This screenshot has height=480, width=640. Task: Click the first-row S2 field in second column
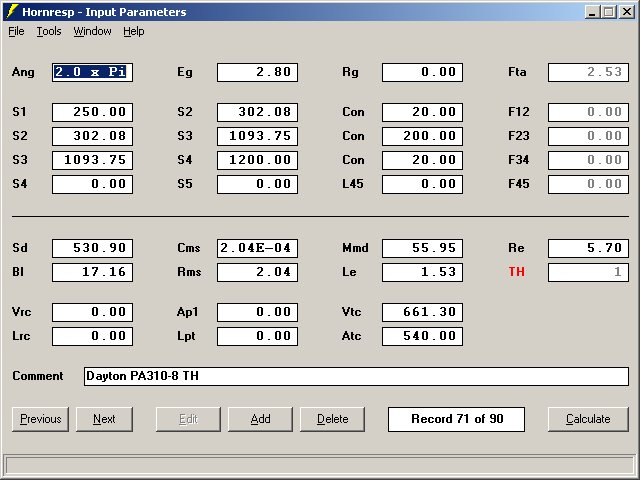[x=257, y=112]
